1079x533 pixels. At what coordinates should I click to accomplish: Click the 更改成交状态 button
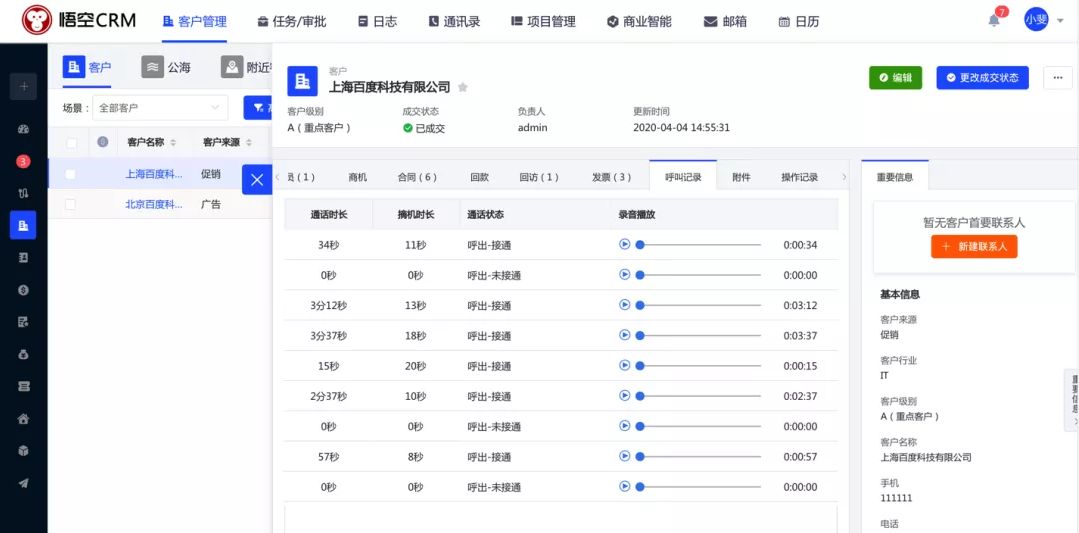pos(983,78)
